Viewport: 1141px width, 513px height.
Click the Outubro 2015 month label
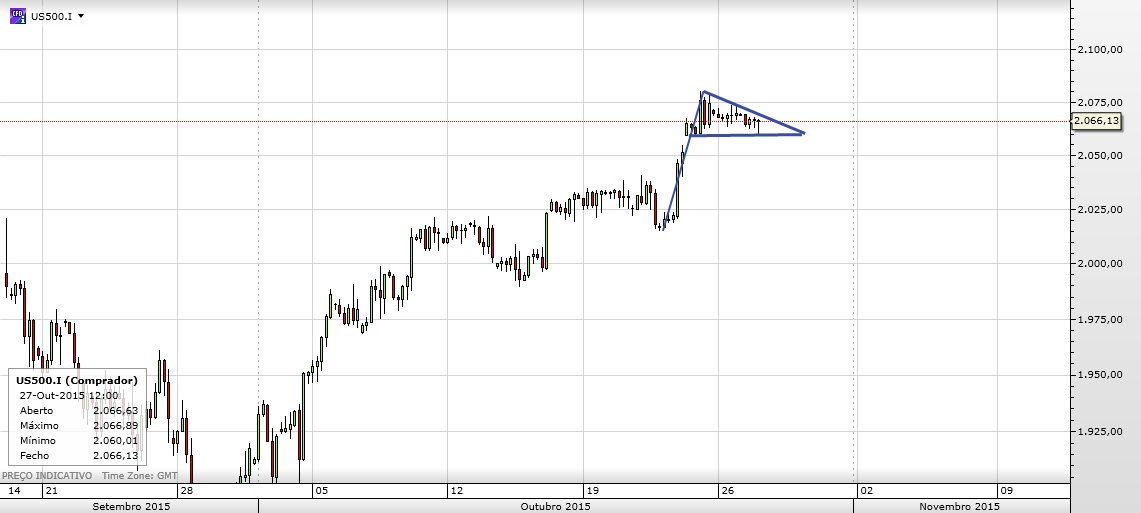[x=555, y=506]
